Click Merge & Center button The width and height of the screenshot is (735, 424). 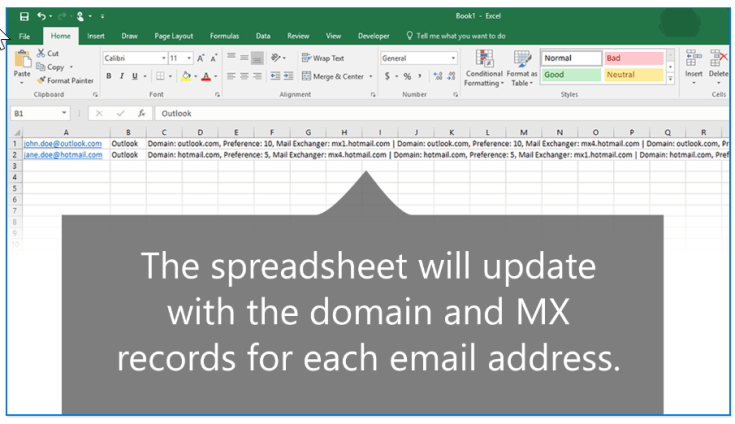coord(333,76)
